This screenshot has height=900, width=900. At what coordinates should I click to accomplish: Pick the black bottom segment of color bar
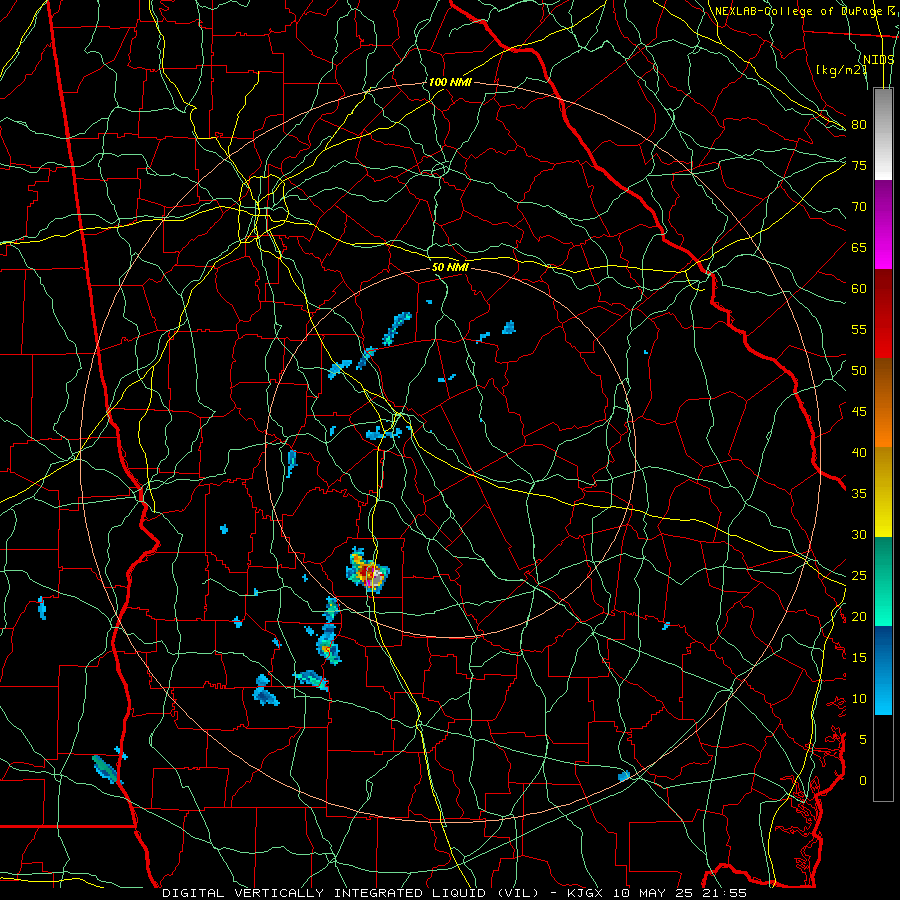[x=883, y=758]
